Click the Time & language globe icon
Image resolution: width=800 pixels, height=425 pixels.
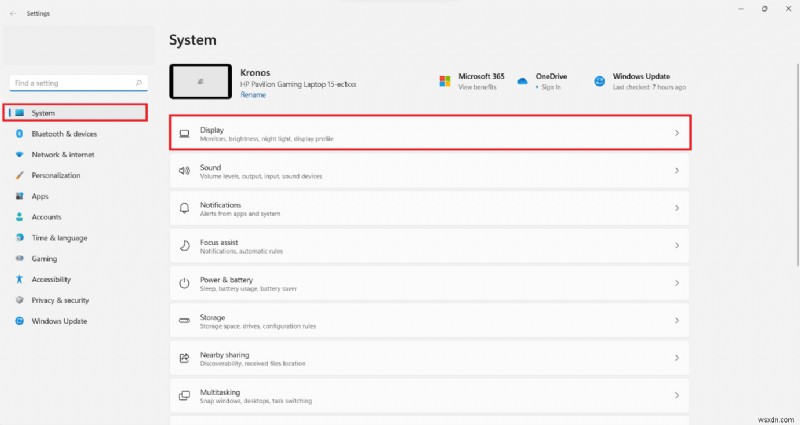(x=19, y=238)
